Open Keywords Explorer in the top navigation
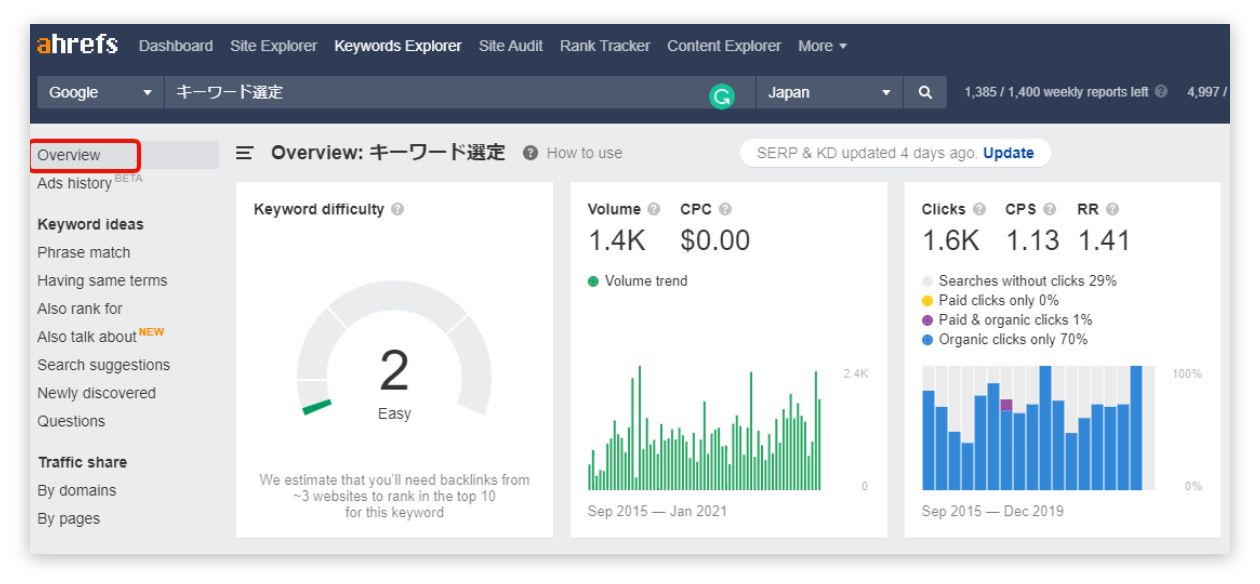Viewport: 1260px width, 584px height. (x=398, y=46)
